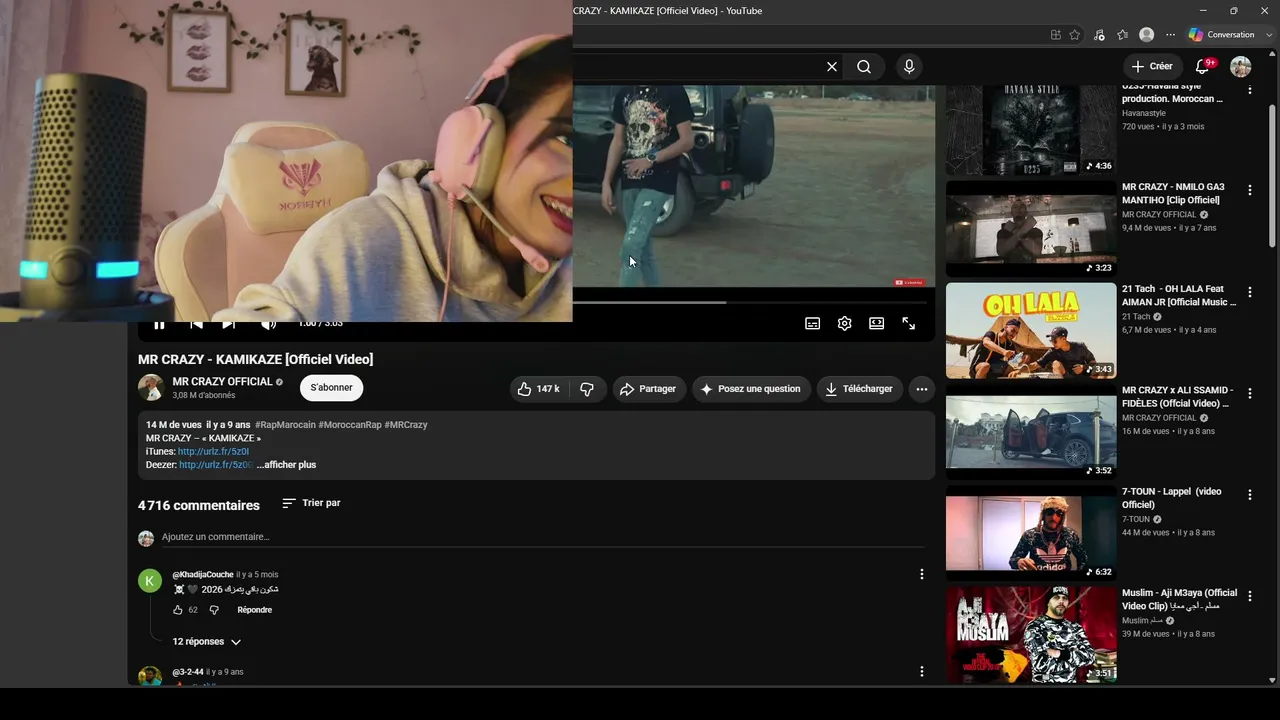
Task: Open Copilot Conversation button
Action: (1222, 35)
